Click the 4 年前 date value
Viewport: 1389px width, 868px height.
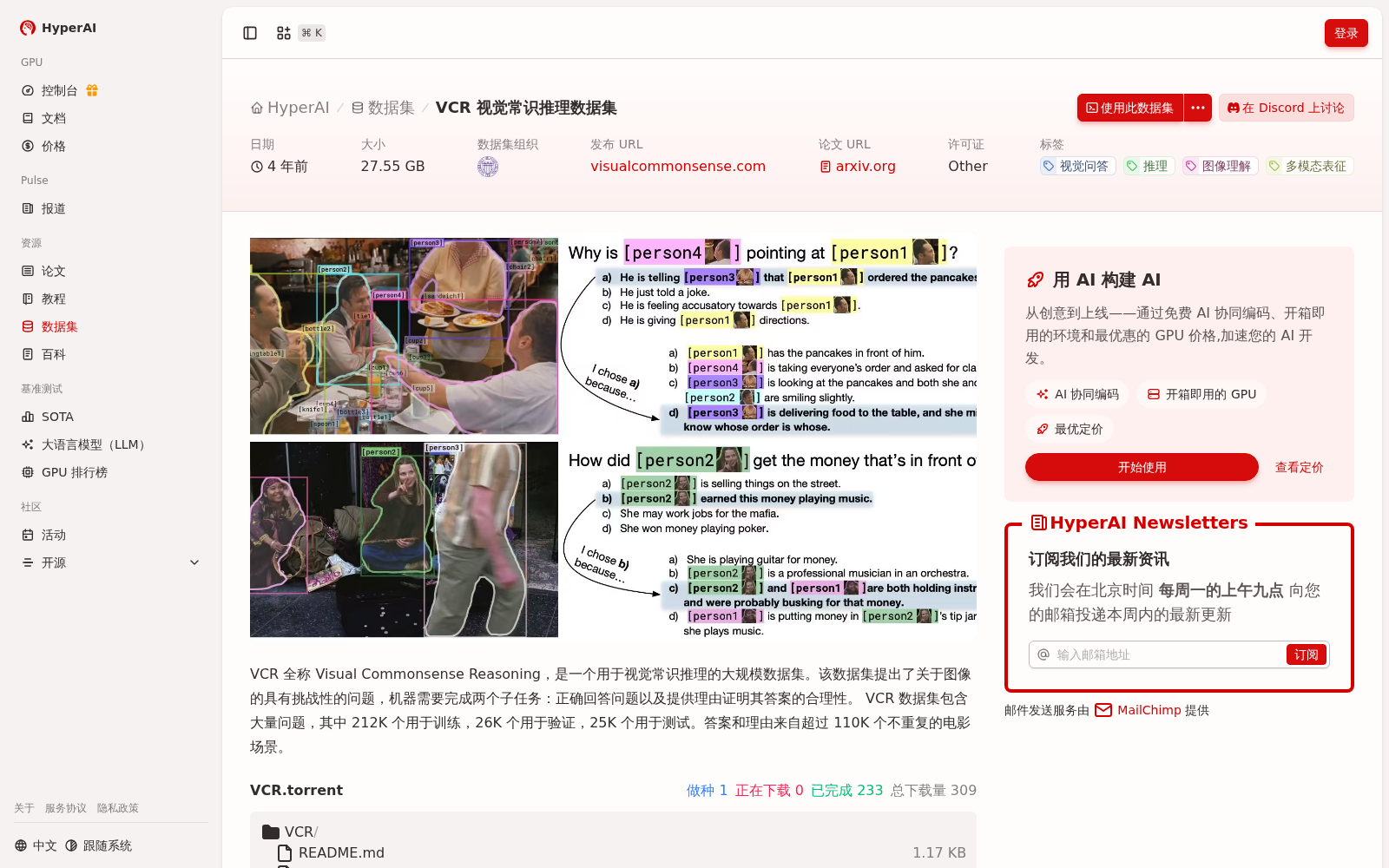(280, 166)
